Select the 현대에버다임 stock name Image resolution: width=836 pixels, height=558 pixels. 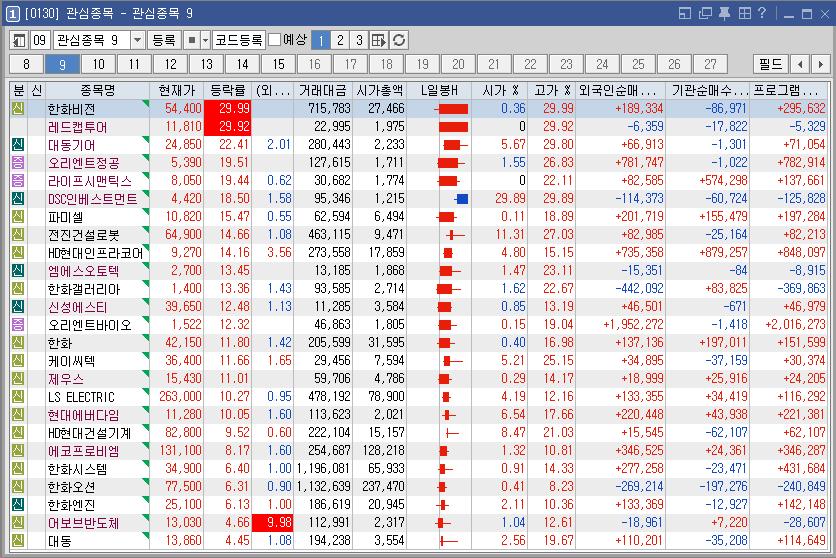click(x=83, y=415)
